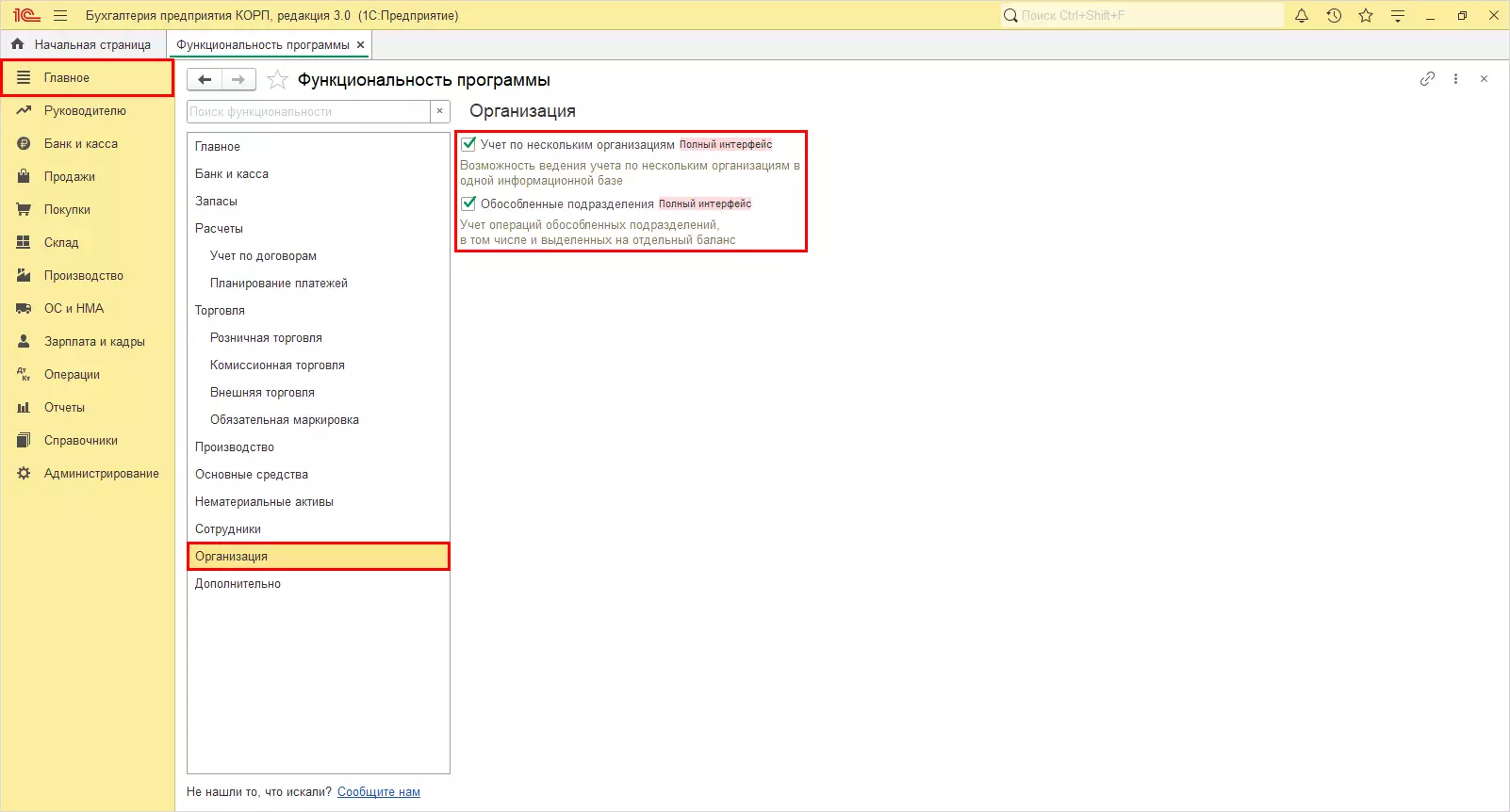The width and height of the screenshot is (1510, 812).
Task: Go back with the left arrow button
Action: [x=205, y=80]
